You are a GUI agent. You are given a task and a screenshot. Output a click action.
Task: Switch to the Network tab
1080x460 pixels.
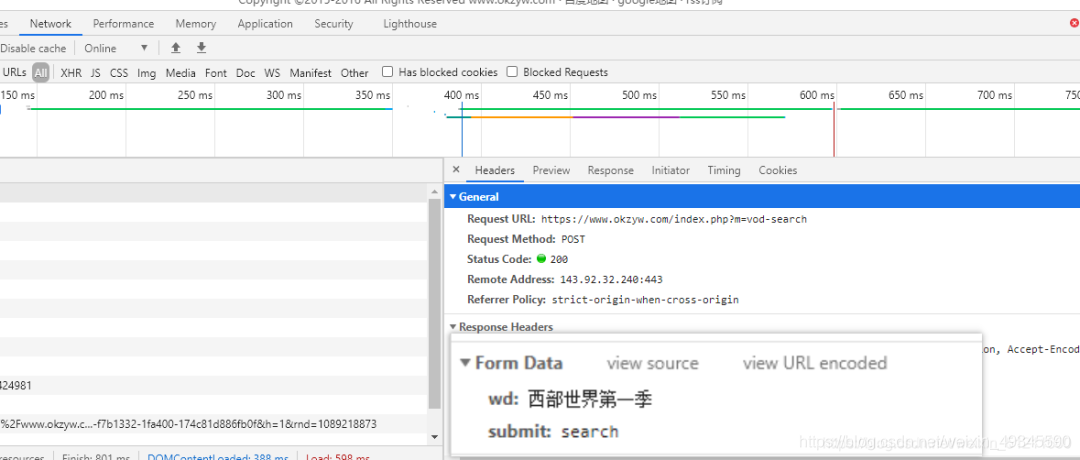tap(50, 23)
